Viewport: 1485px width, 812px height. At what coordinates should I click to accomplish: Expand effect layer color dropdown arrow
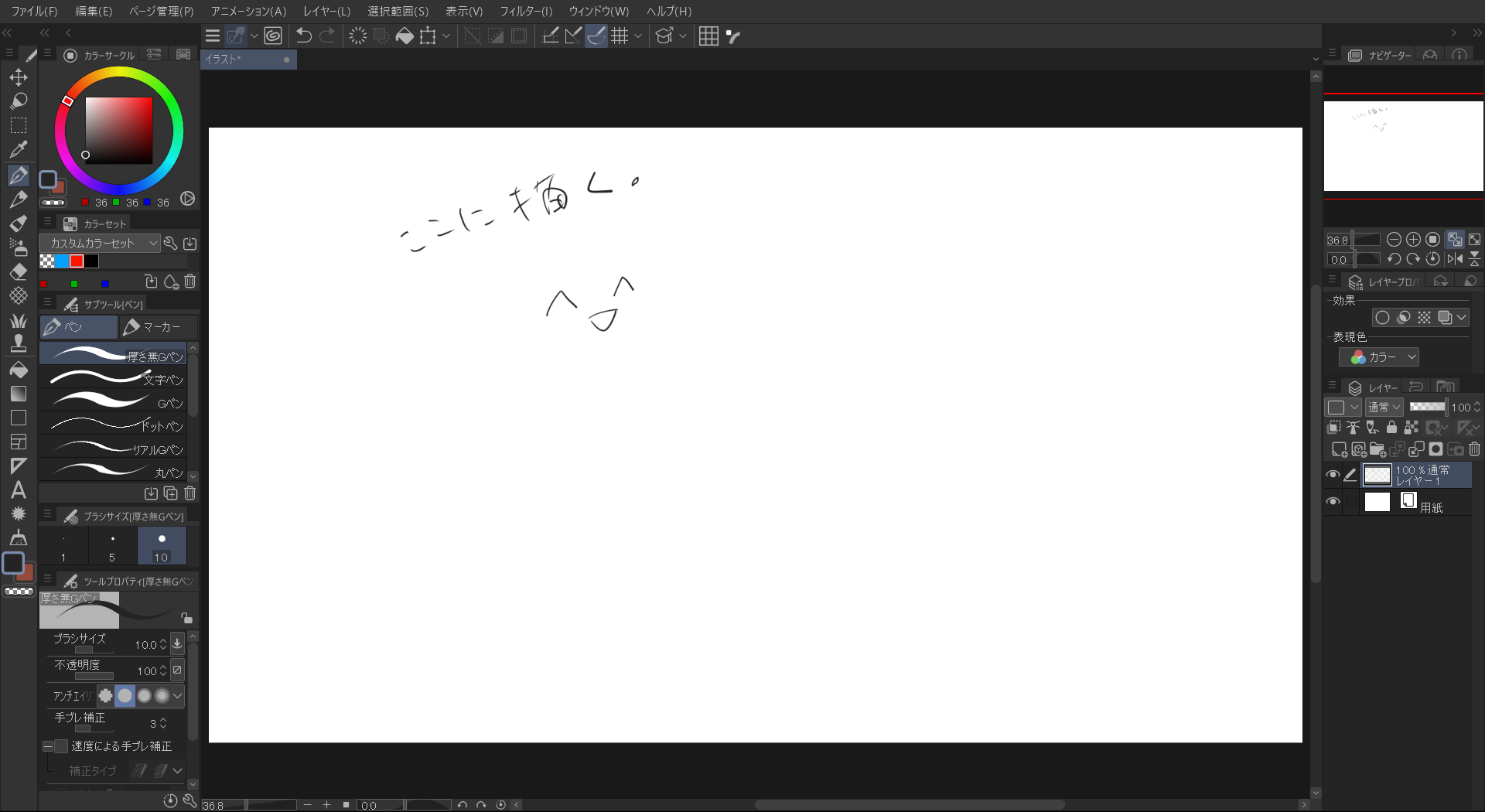(1461, 318)
